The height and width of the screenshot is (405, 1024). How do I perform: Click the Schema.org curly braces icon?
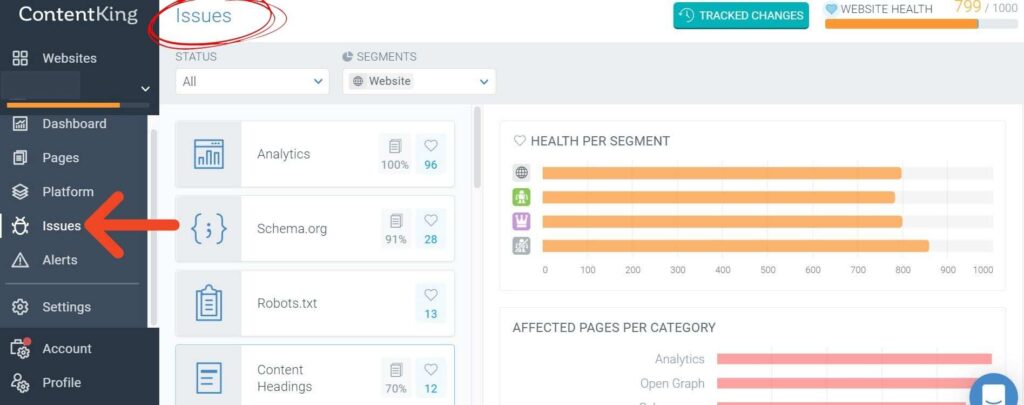208,229
